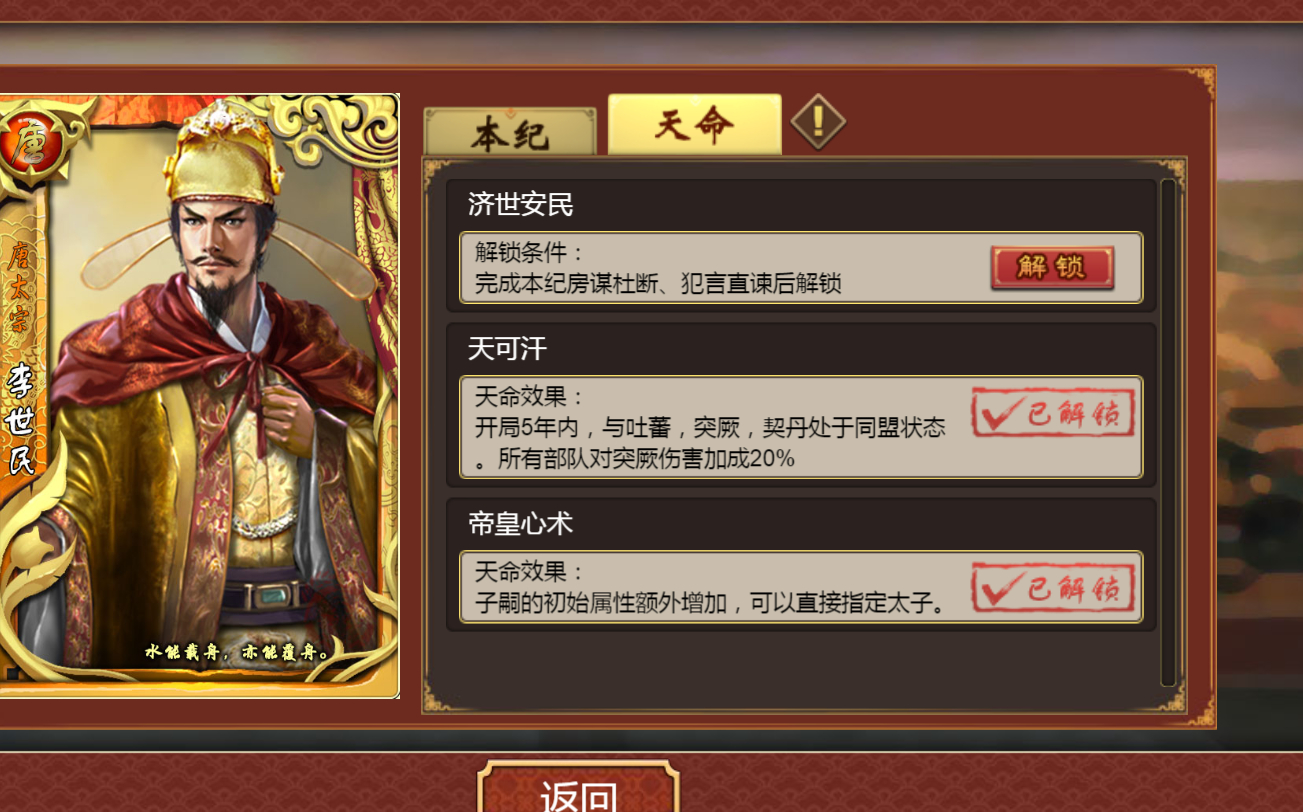Click the vertical 唐太宗 李世民 name banner
Viewport: 1303px width, 812px height.
(21, 360)
